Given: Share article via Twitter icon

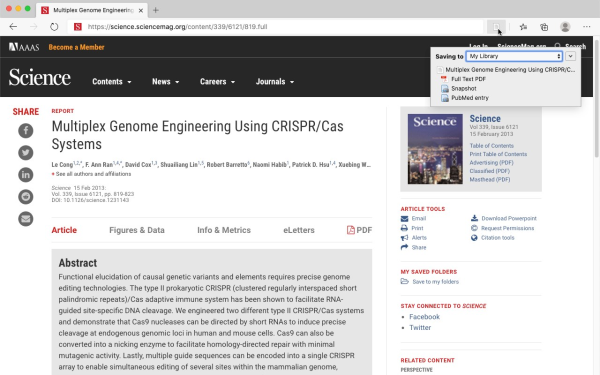Looking at the screenshot, I should click(x=26, y=153).
